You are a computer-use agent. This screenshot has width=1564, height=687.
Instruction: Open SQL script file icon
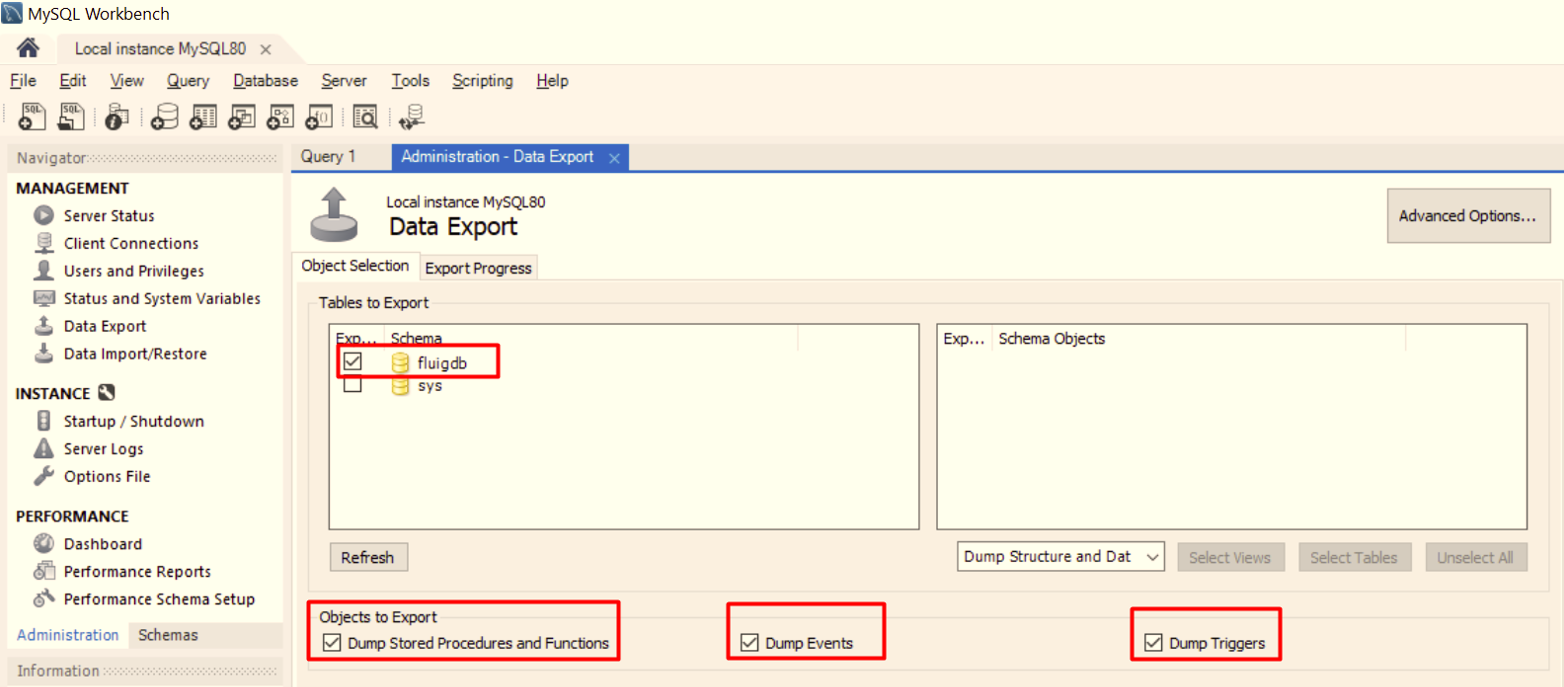tap(70, 116)
